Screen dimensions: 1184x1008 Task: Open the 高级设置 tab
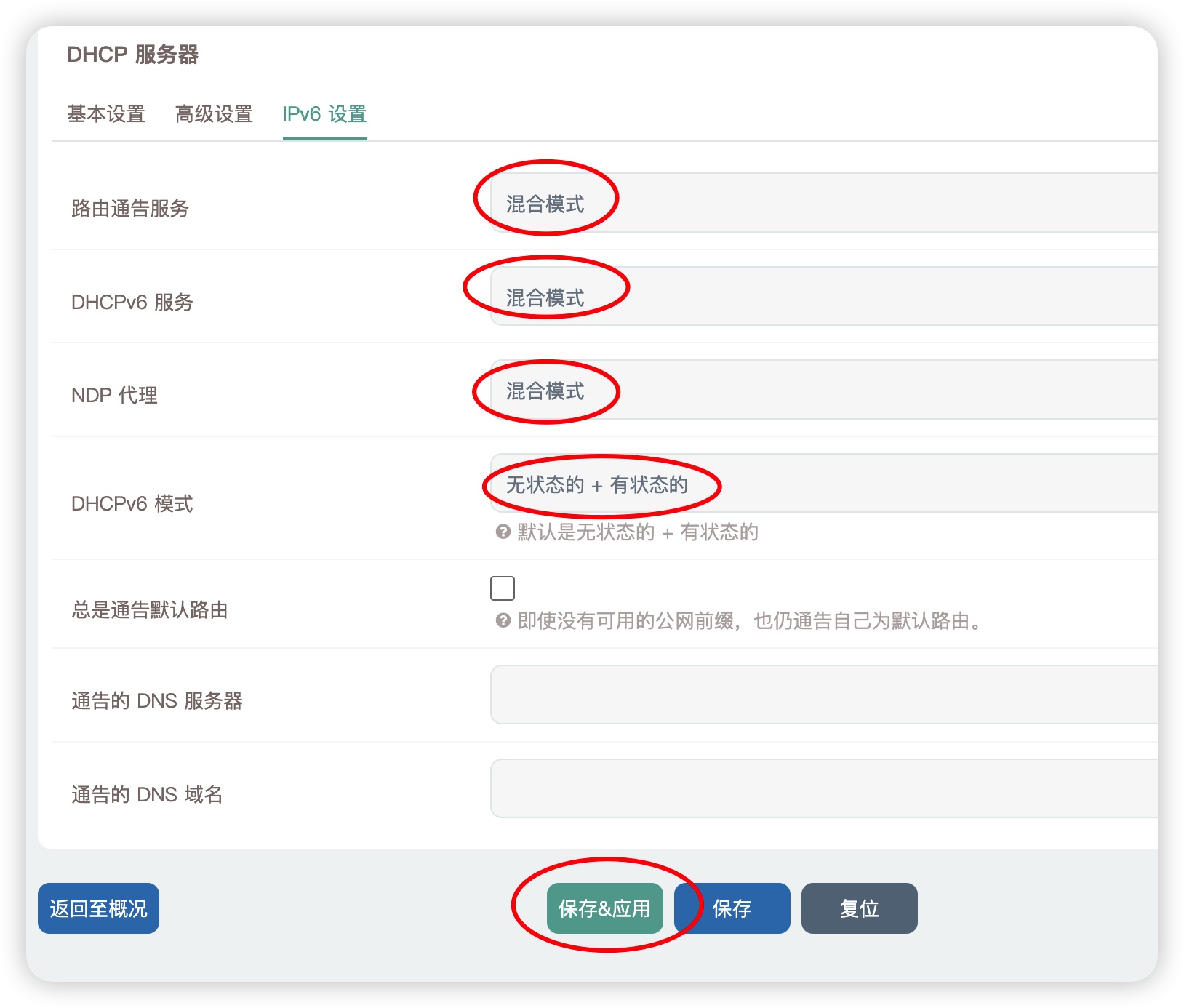point(212,114)
